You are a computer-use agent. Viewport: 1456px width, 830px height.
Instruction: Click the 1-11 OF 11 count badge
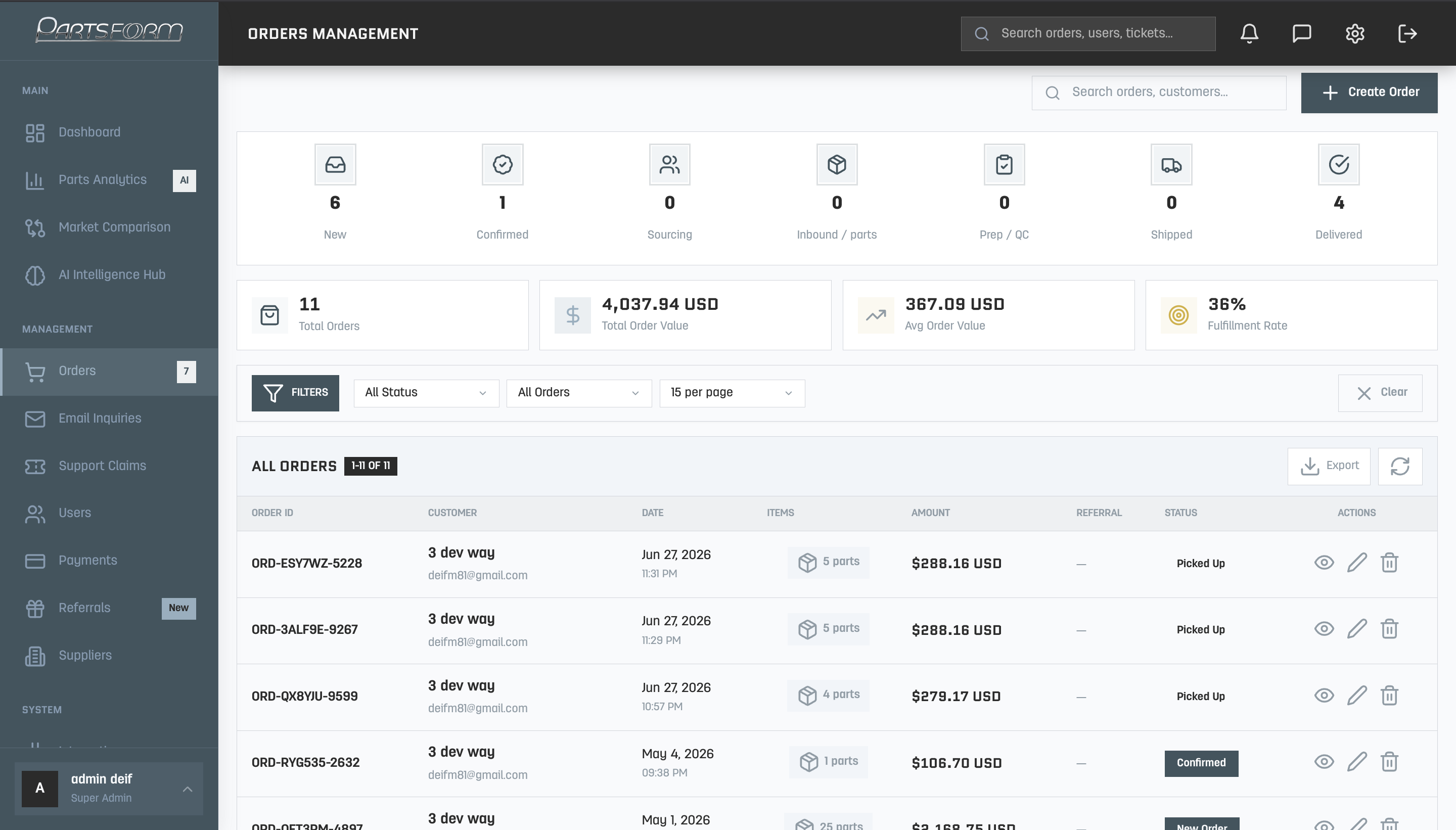tap(371, 466)
